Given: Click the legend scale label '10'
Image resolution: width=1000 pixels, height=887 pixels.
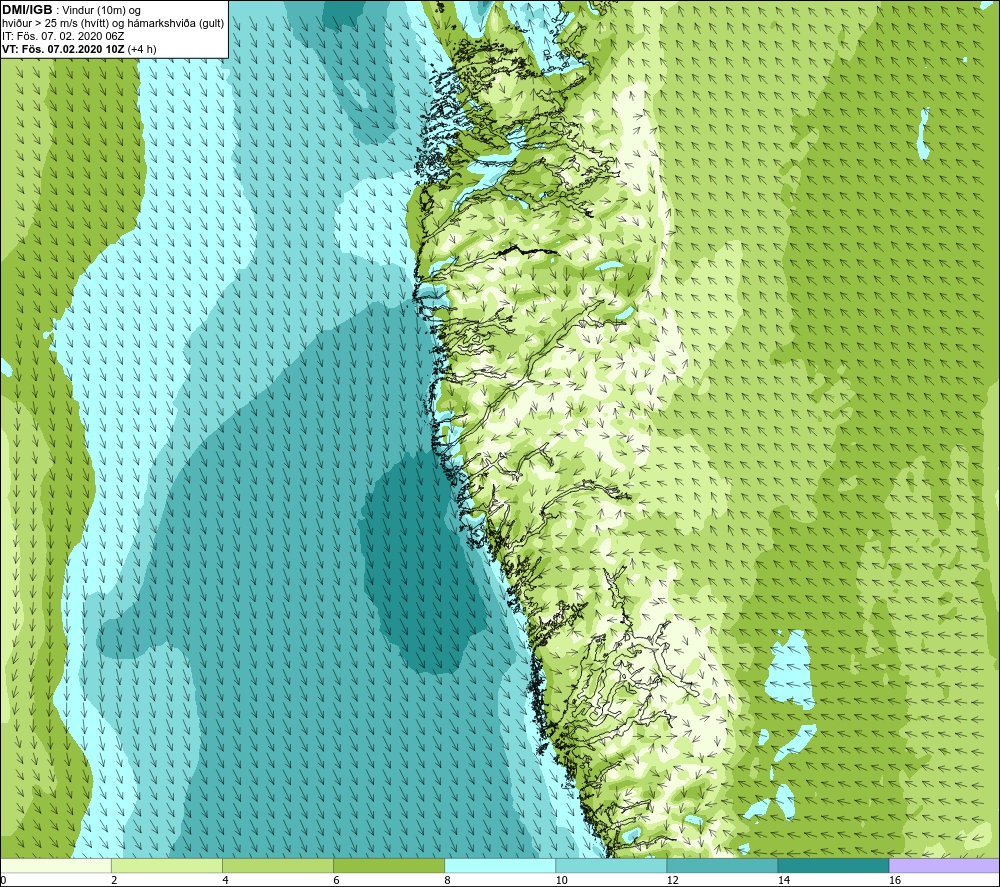Looking at the screenshot, I should pyautogui.click(x=561, y=880).
